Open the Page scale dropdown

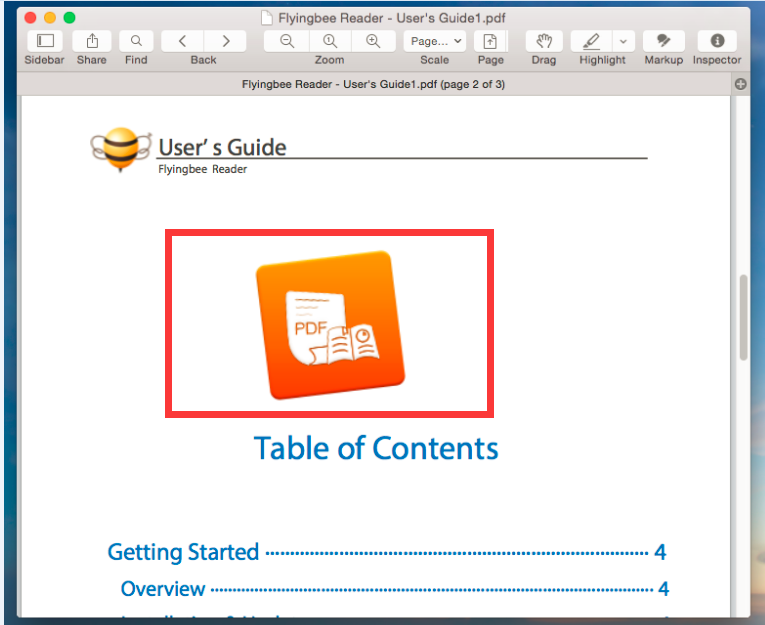tap(435, 41)
